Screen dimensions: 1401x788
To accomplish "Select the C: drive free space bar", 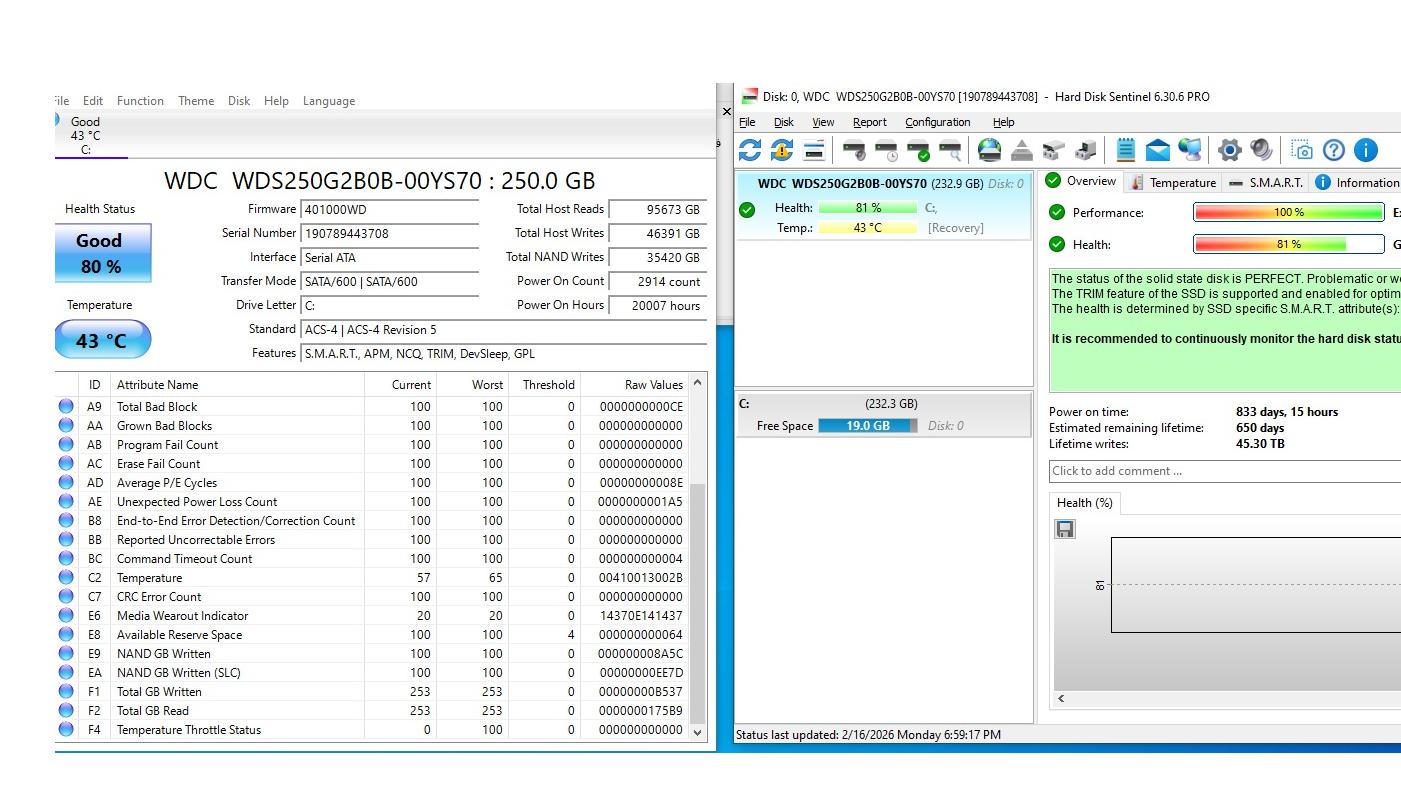I will point(867,426).
